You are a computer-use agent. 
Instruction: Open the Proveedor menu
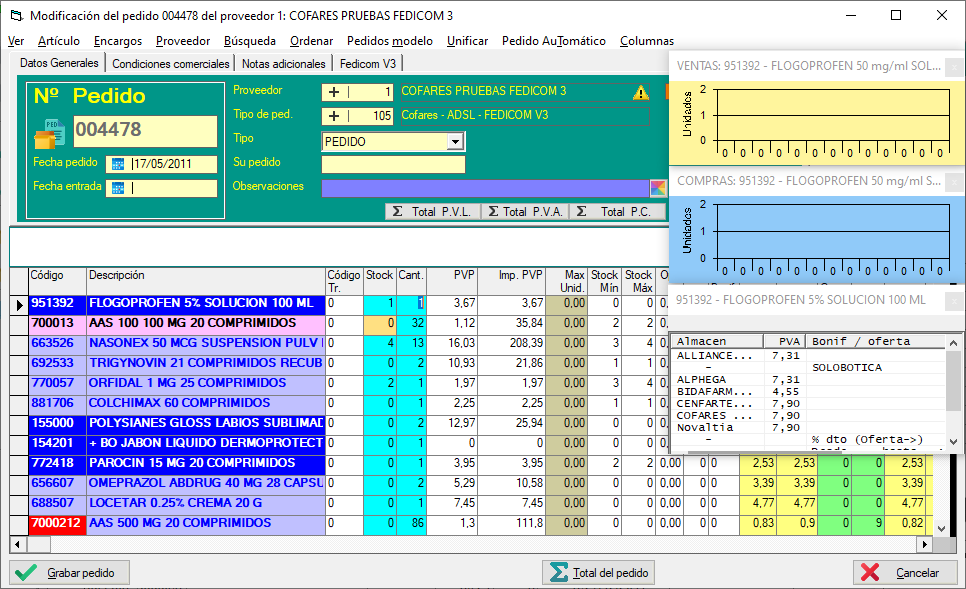tap(183, 41)
